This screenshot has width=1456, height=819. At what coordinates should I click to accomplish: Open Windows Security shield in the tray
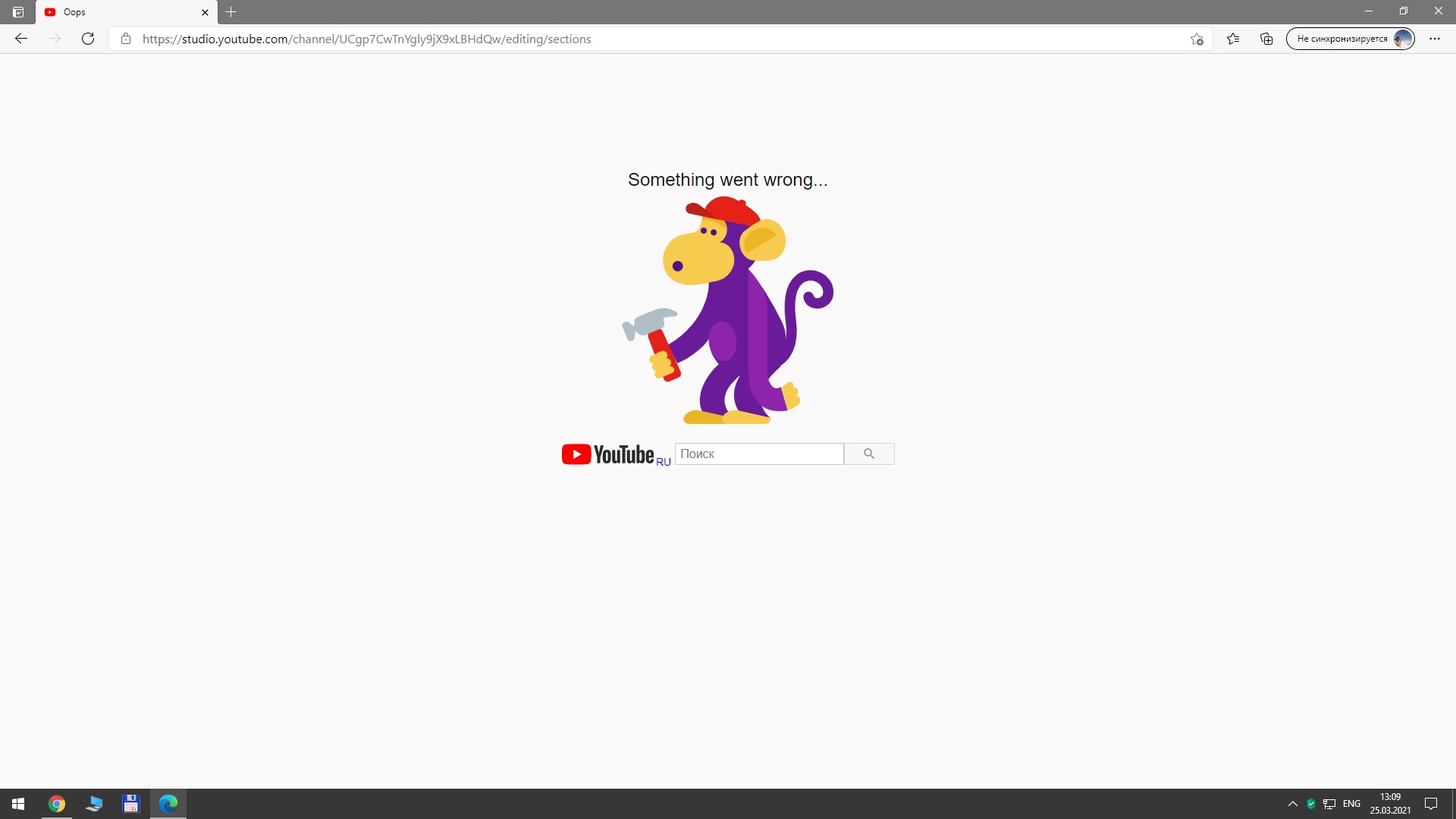tap(1310, 804)
